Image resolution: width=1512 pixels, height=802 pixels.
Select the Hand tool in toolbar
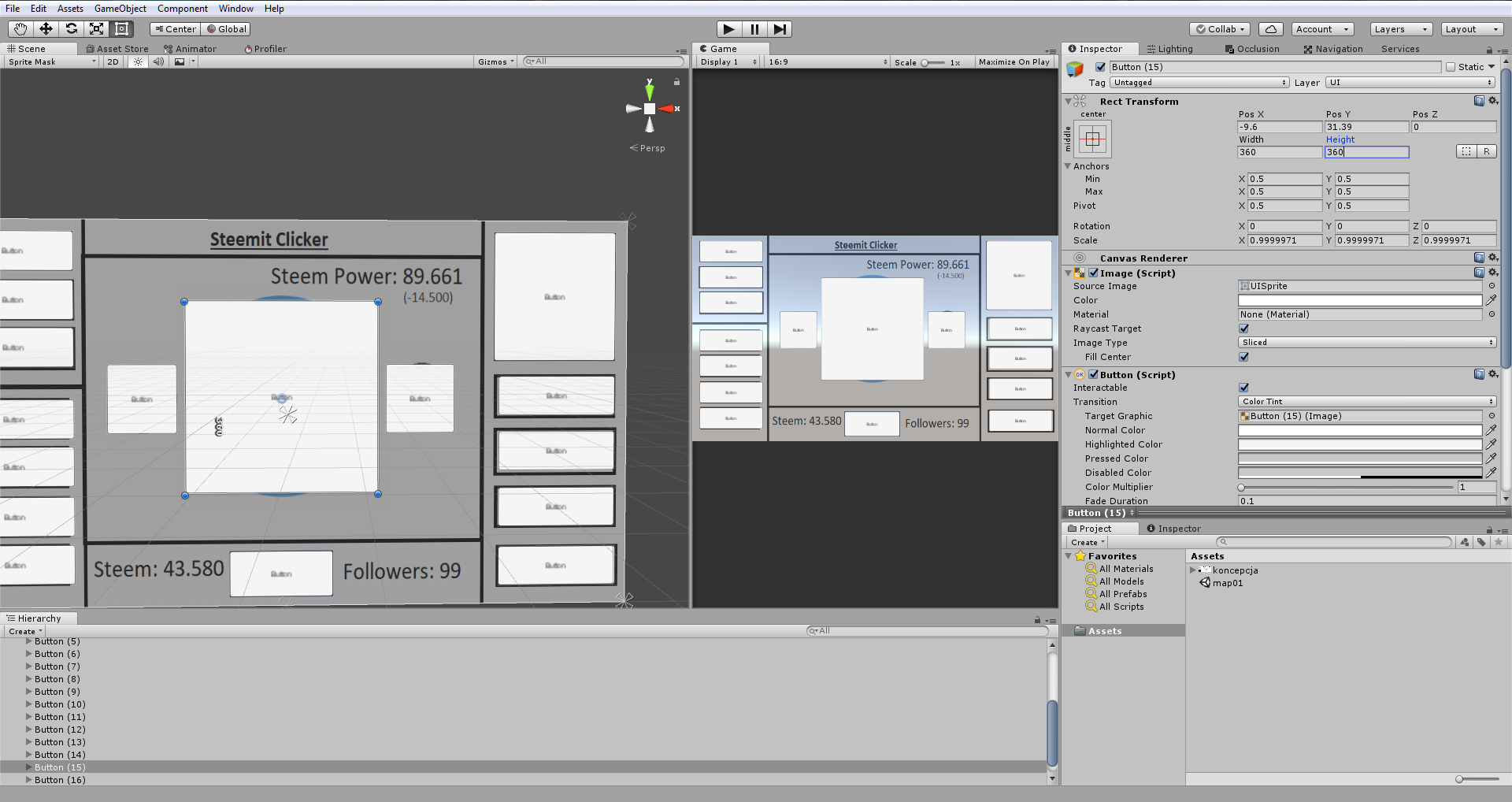coord(20,29)
